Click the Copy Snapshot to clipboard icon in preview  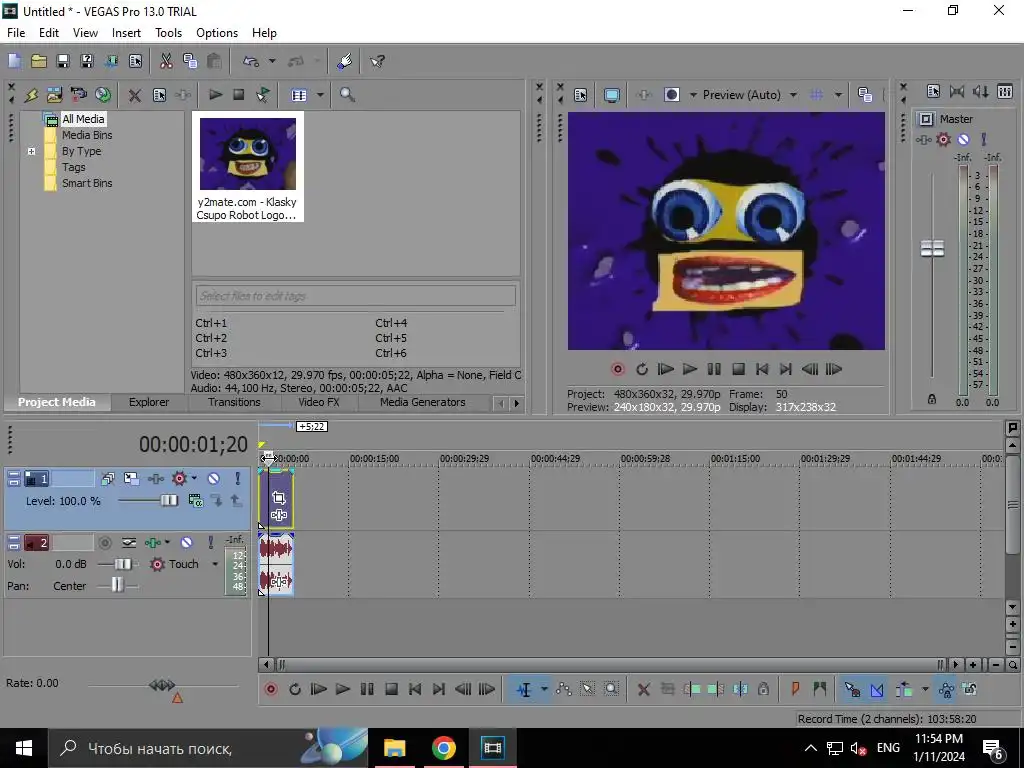865,95
